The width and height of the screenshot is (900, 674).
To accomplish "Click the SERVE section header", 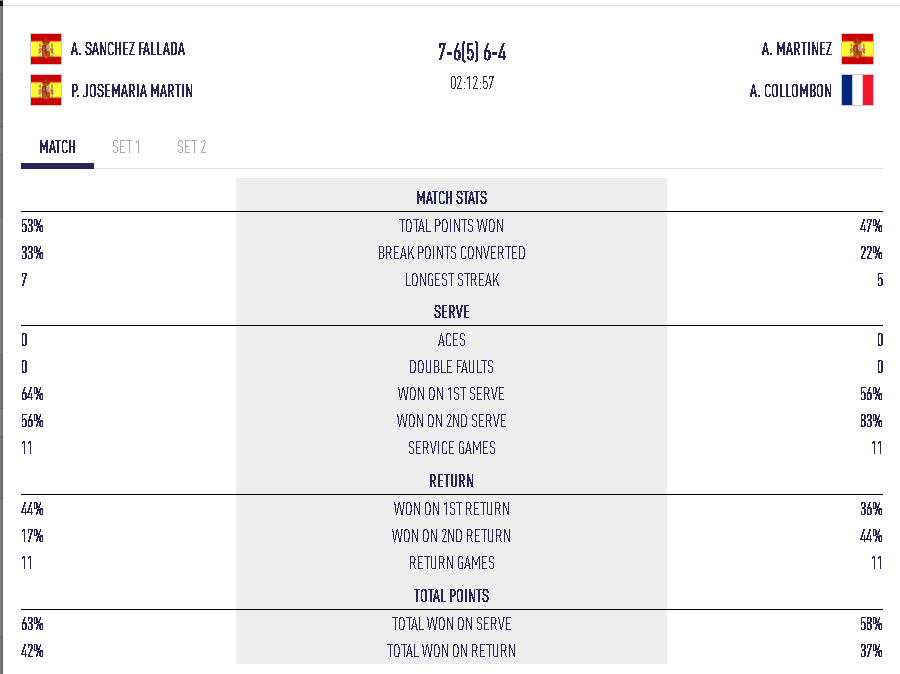I will pyautogui.click(x=452, y=312).
